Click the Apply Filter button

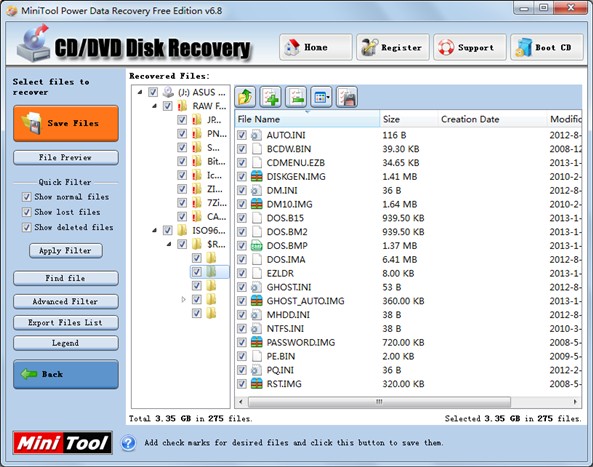click(66, 251)
